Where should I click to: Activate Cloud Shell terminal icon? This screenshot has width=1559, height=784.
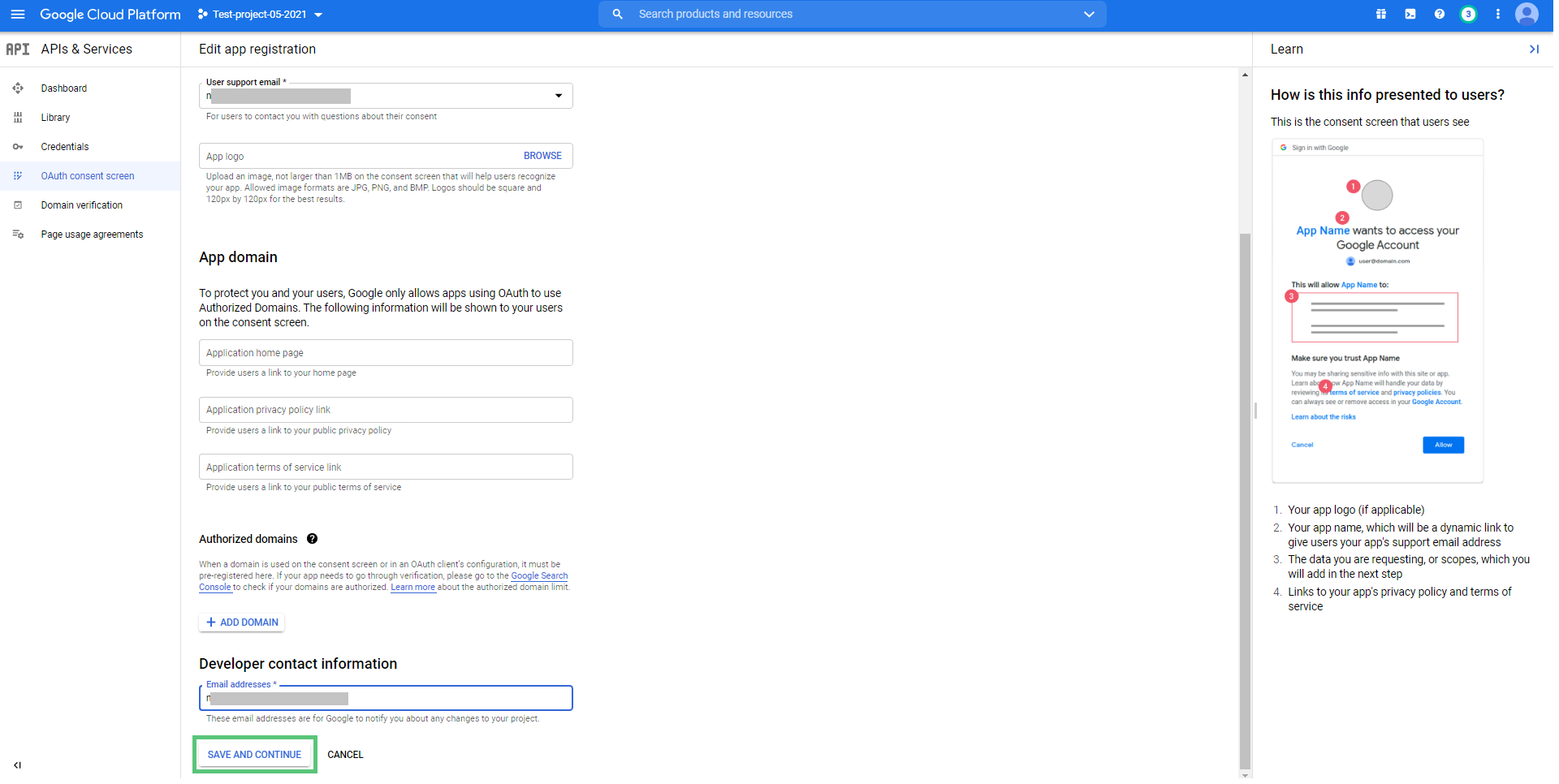point(1410,15)
